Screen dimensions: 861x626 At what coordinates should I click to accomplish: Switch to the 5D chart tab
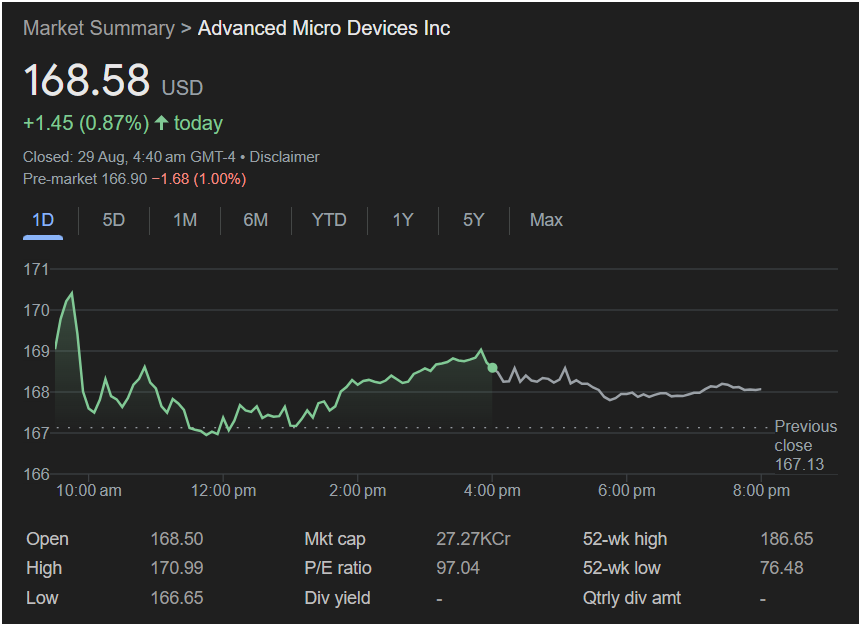(114, 220)
